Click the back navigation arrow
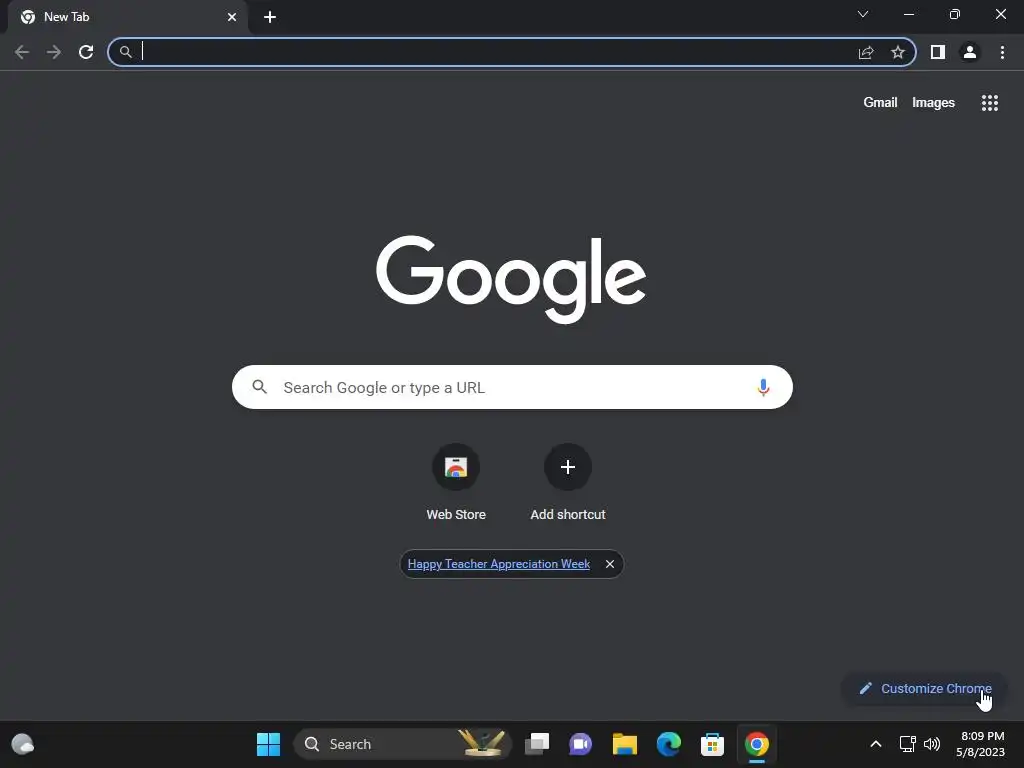Viewport: 1024px width, 768px height. pyautogui.click(x=22, y=52)
